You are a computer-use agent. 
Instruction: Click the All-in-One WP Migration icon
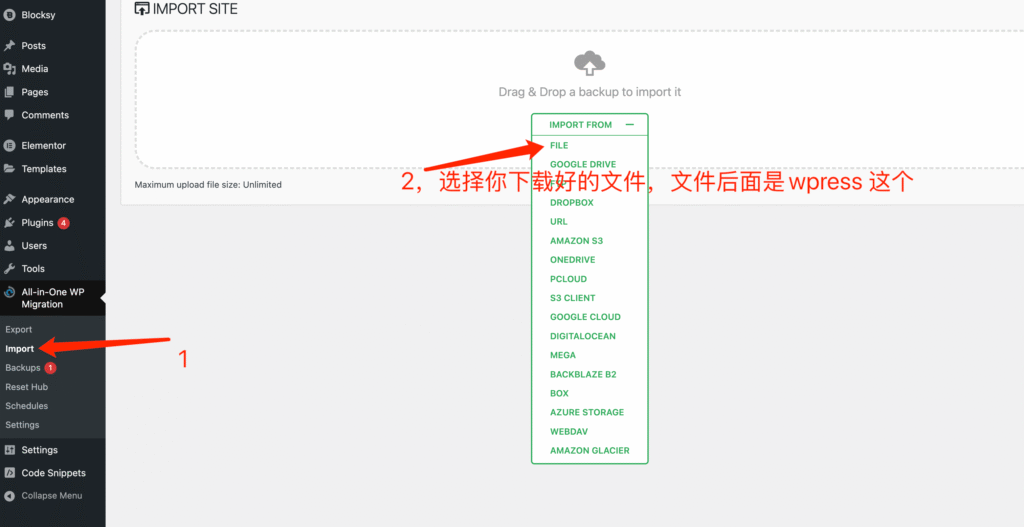point(9,293)
